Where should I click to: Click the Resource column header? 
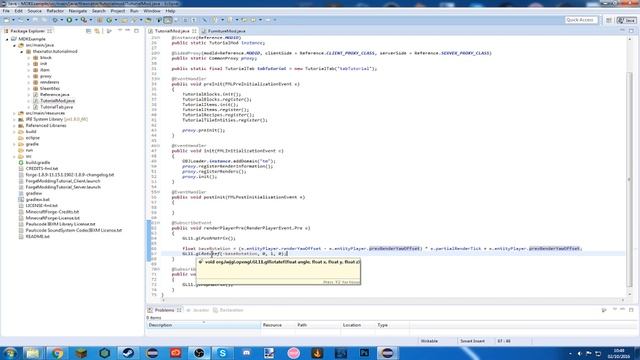[278, 325]
